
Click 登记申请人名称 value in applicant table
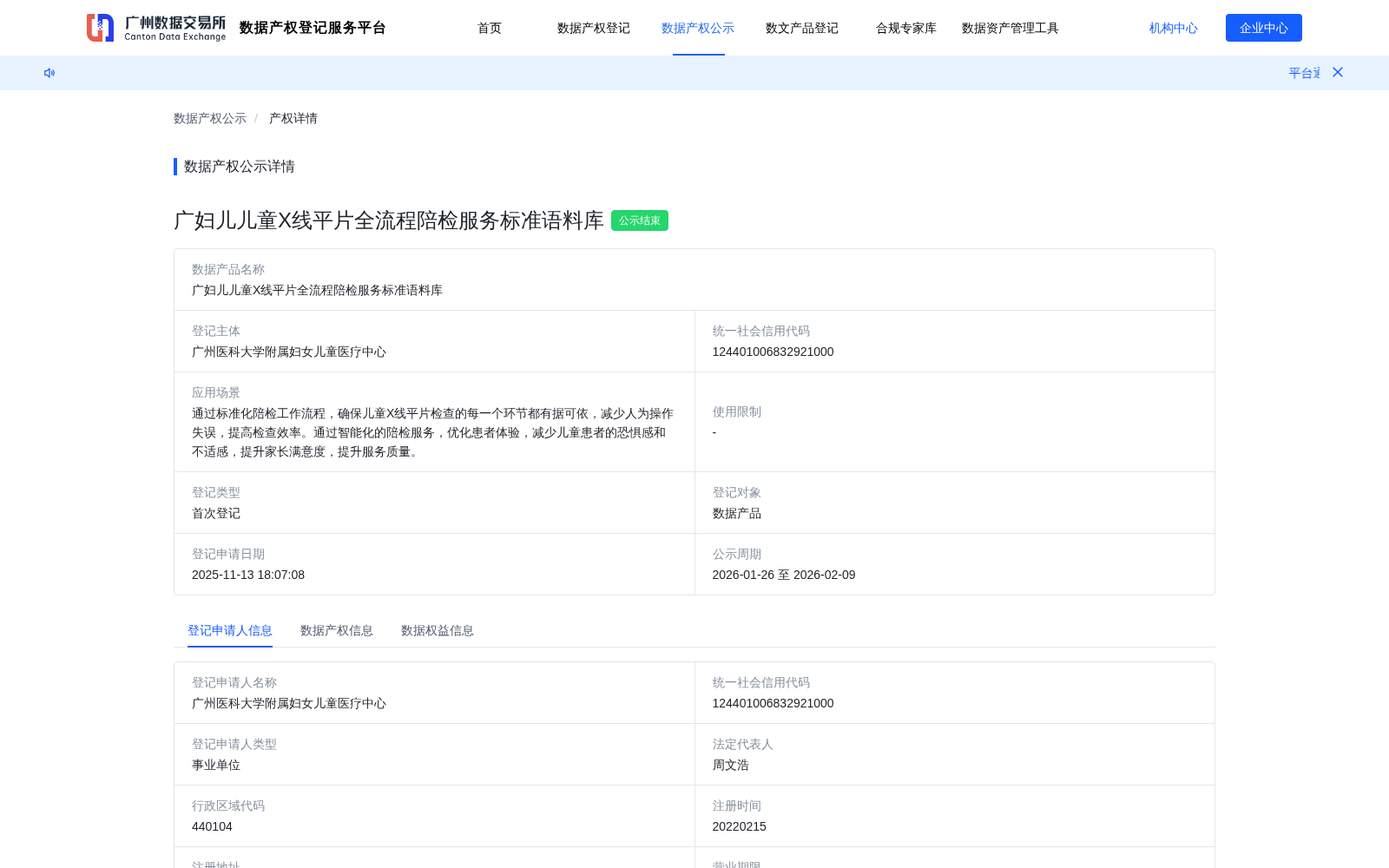289,703
